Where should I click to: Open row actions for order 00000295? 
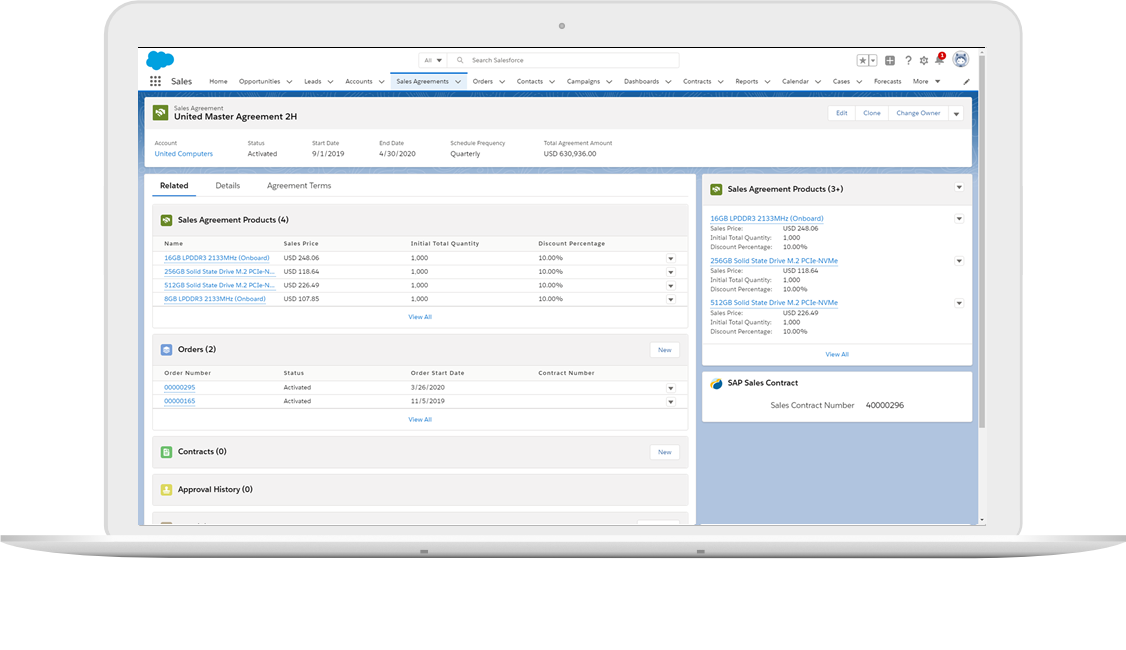671,388
